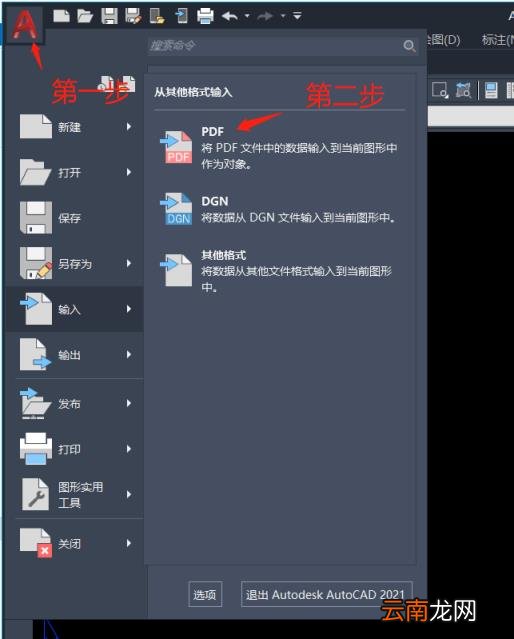Click the rectangle-with-cursor icon on the main window toolbar
Viewport: 514px width, 639px height.
[440, 90]
